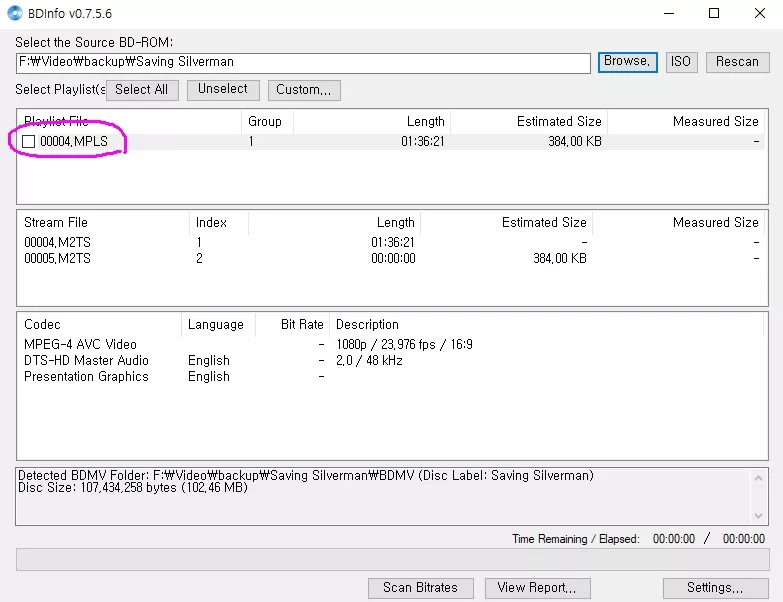The width and height of the screenshot is (783, 602).
Task: Open the Settings dialog
Action: pos(715,588)
